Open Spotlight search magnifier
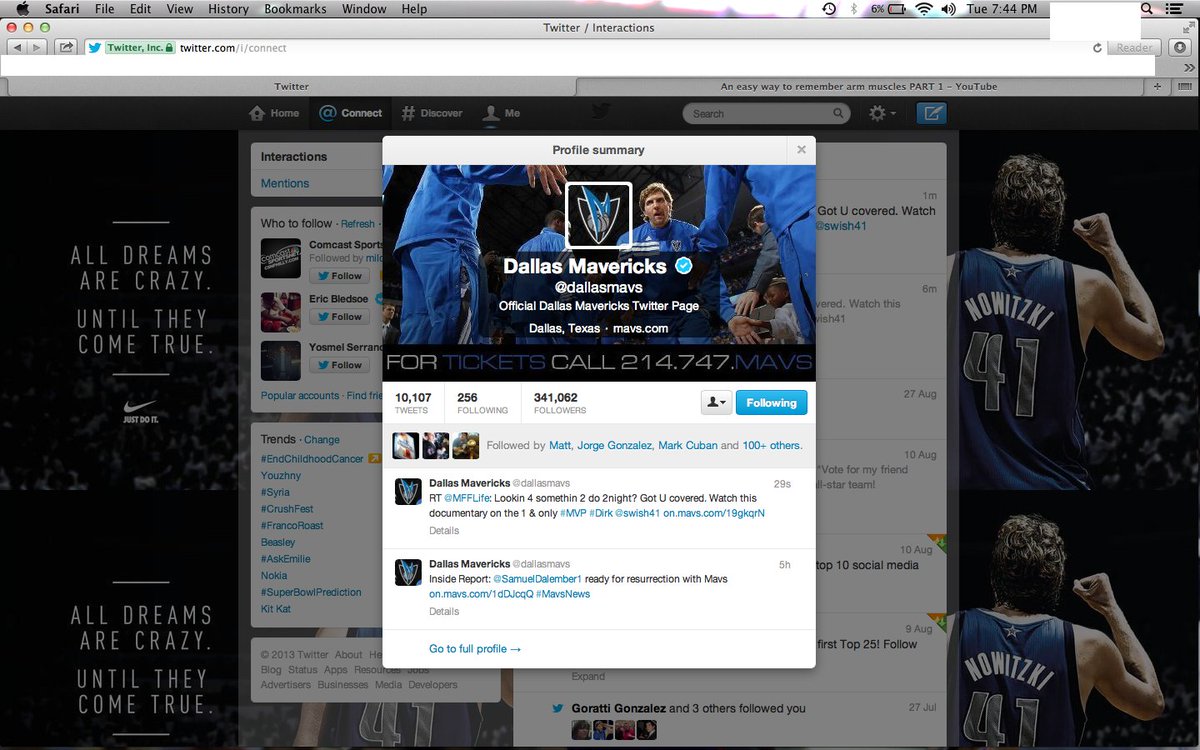Viewport: 1200px width, 750px height. tap(1146, 9)
